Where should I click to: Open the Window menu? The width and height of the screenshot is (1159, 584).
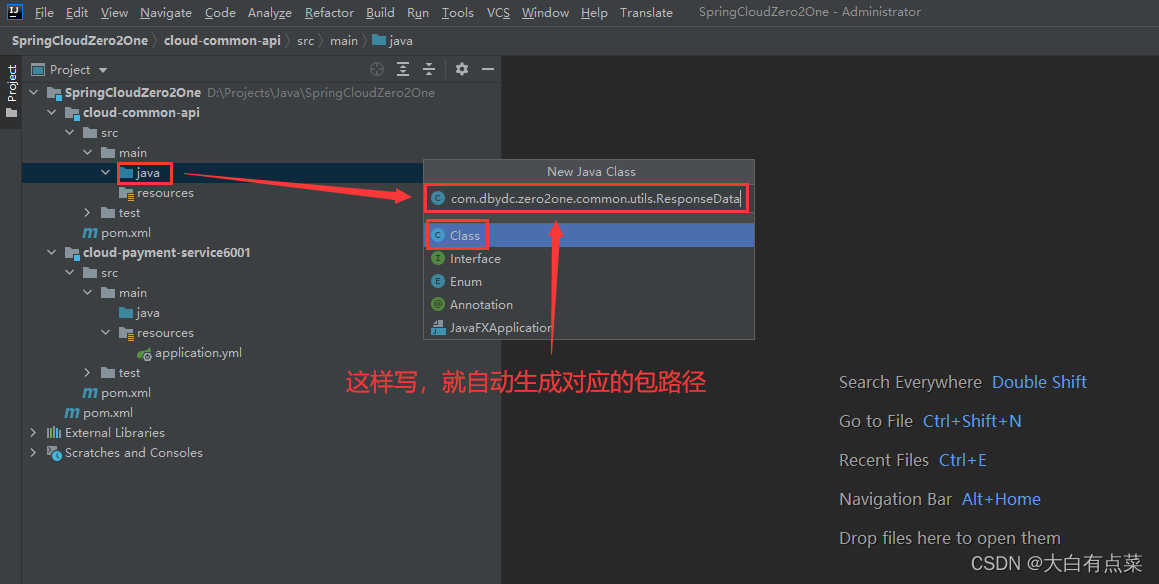pos(545,13)
